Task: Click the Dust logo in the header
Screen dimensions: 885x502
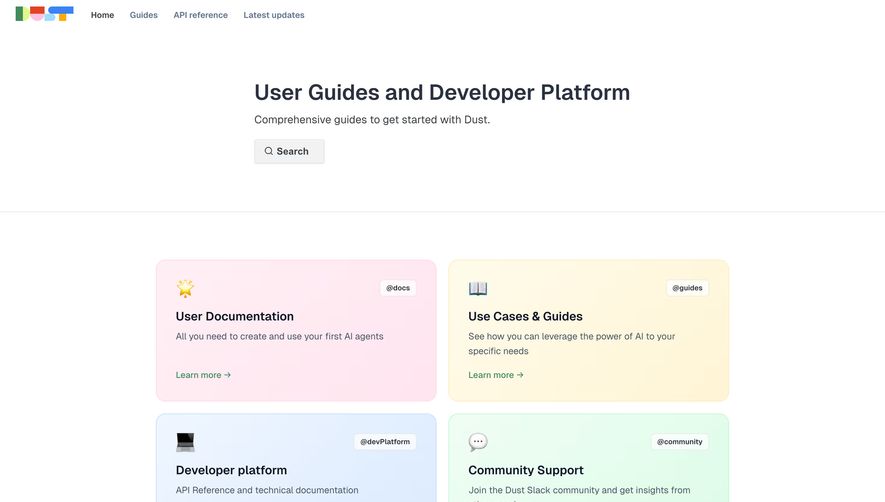Action: point(45,14)
